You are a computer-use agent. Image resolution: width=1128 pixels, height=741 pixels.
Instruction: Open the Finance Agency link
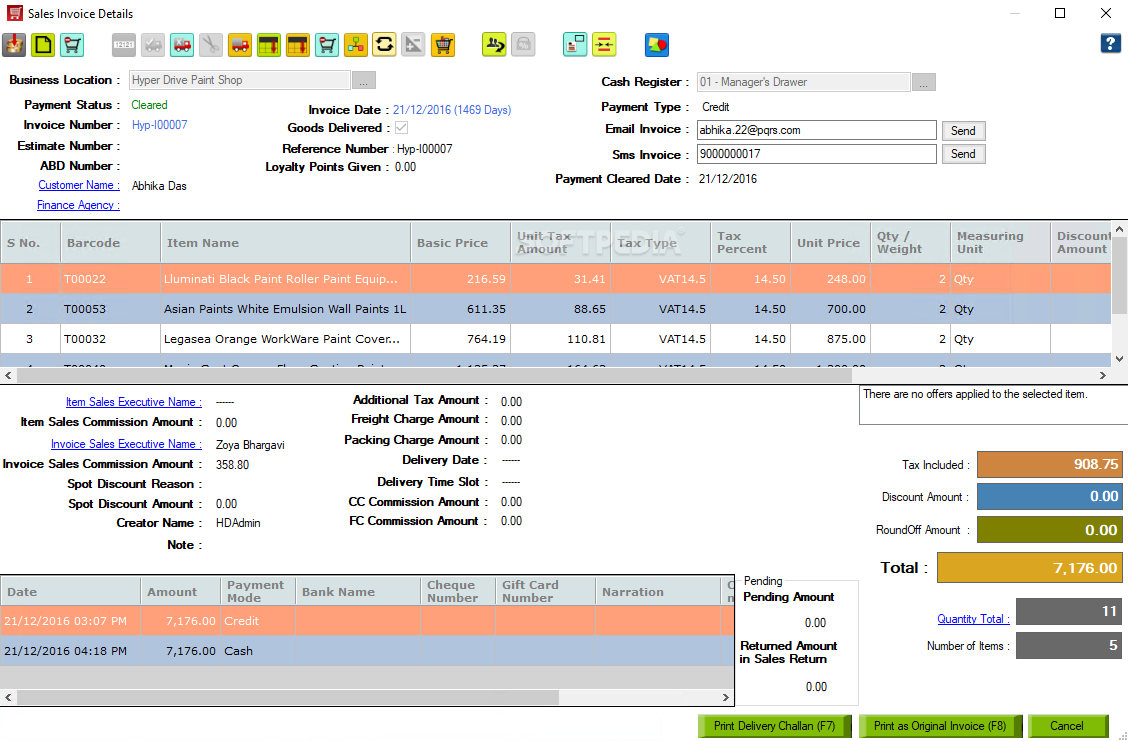(x=78, y=205)
